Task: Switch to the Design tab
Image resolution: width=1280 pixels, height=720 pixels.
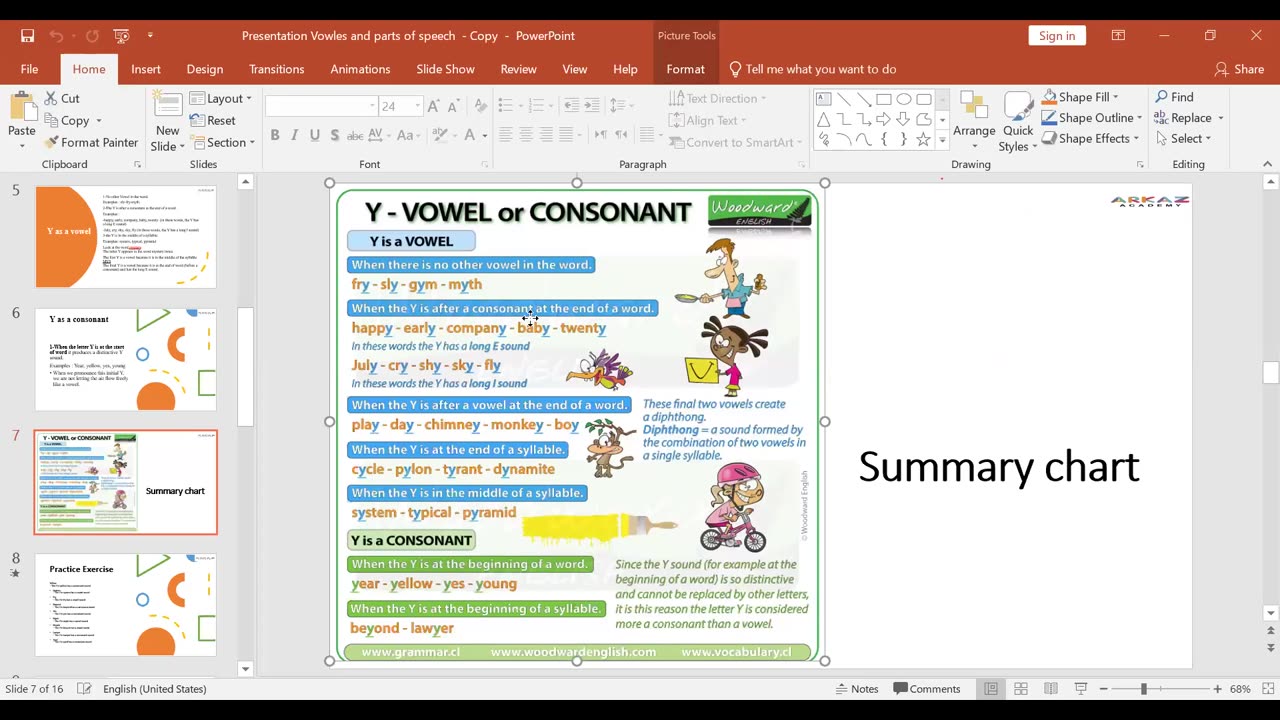Action: 204,69
